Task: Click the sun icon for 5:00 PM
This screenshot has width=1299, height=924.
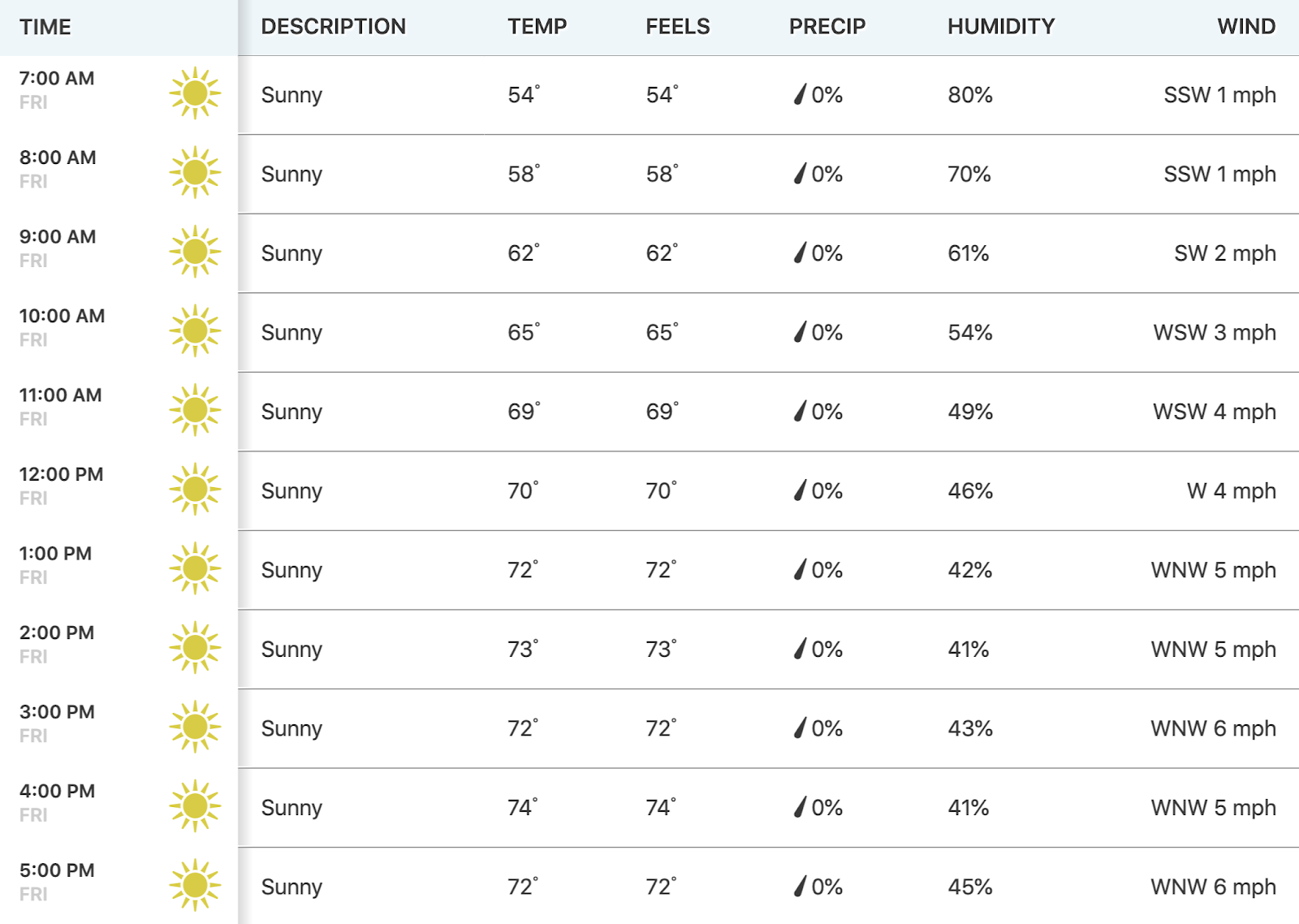Action: point(195,885)
